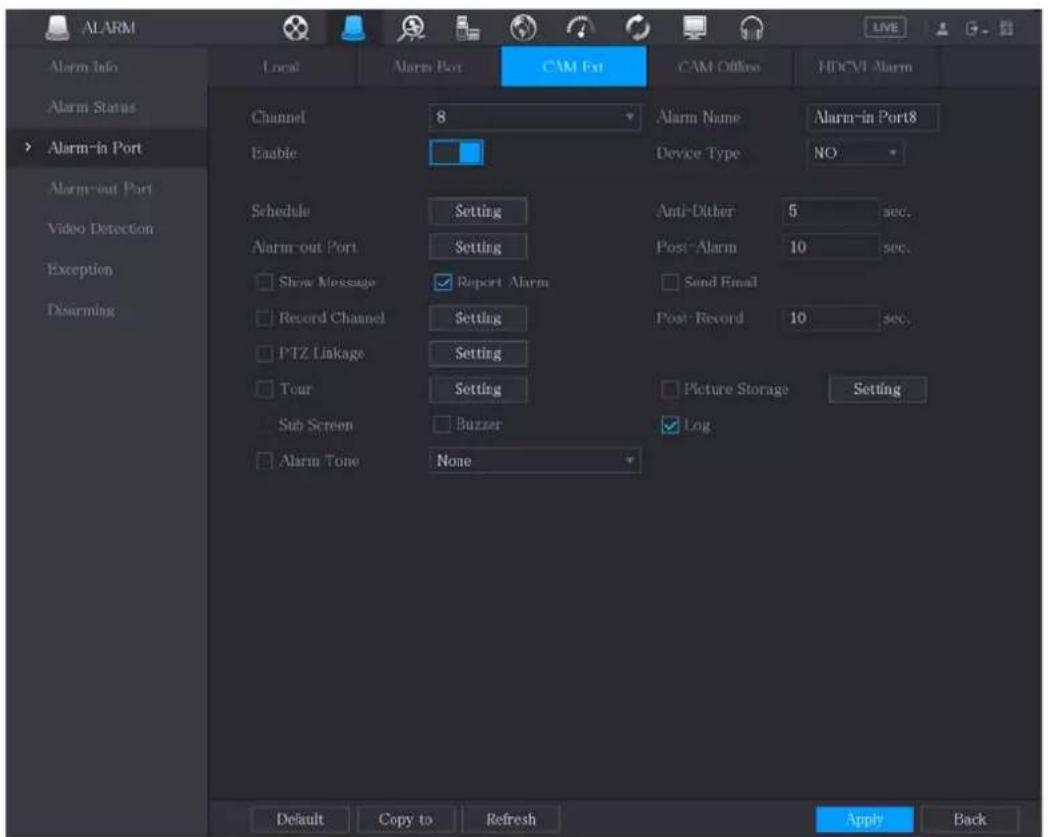The height and width of the screenshot is (837, 1048).
Task: Switch to the Alarm Box tab
Action: (426, 67)
